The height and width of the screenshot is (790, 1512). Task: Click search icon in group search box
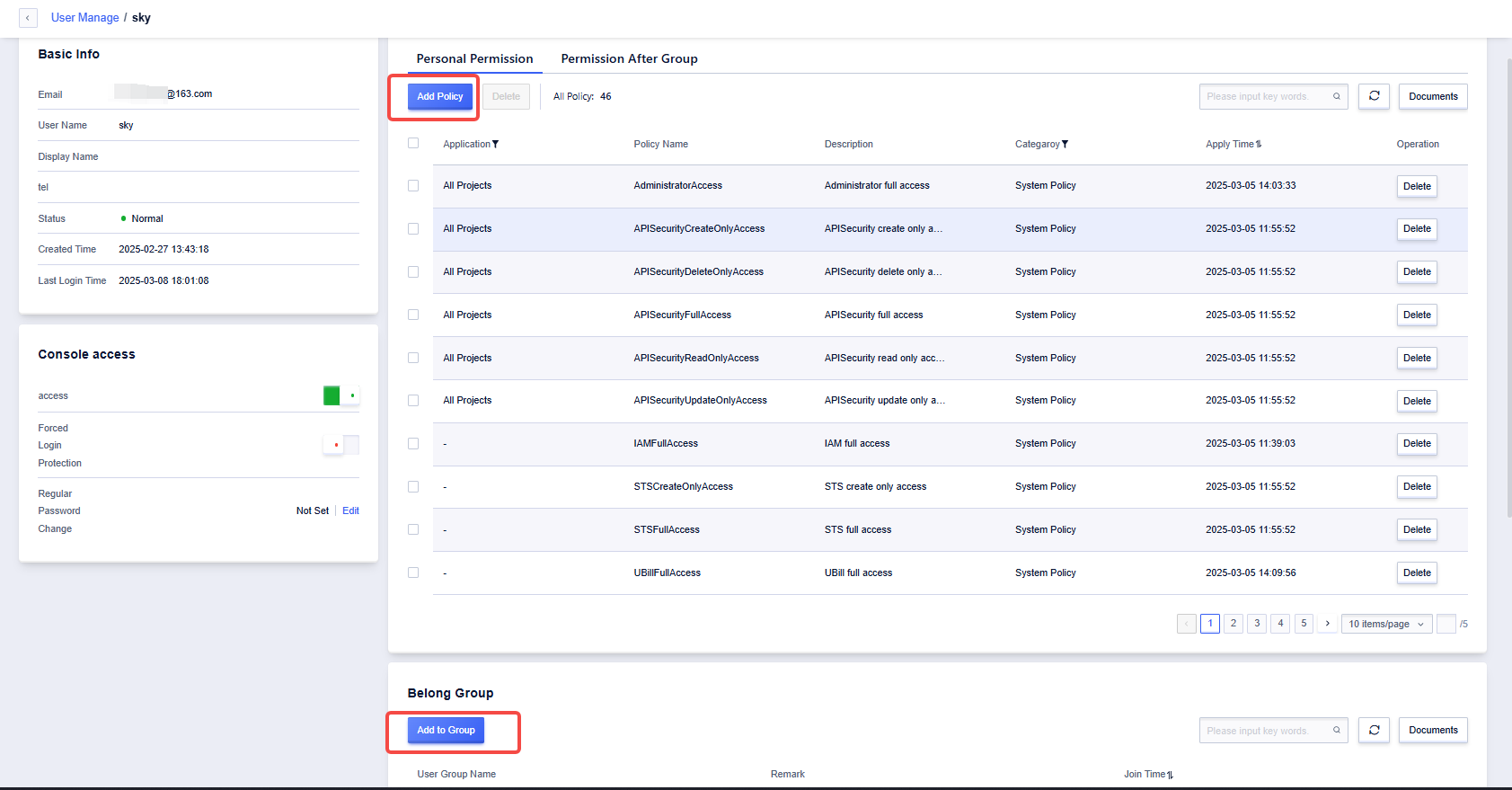coord(1336,730)
